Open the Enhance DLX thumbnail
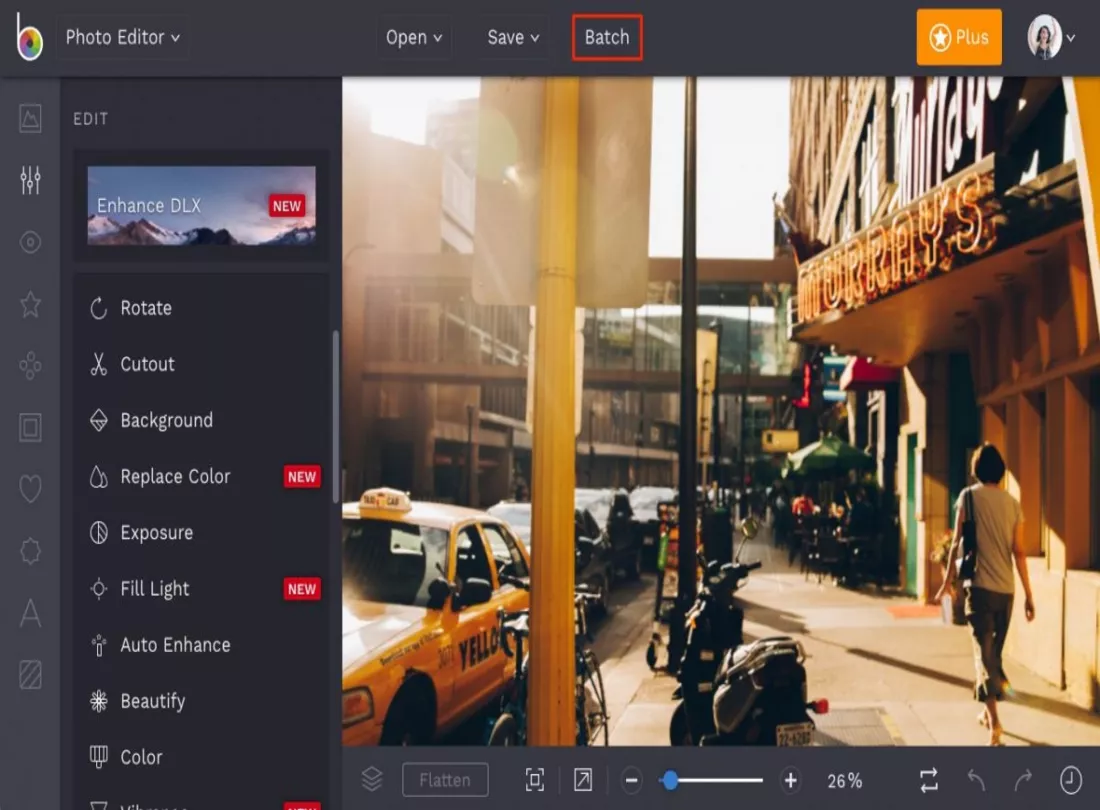 pos(201,206)
